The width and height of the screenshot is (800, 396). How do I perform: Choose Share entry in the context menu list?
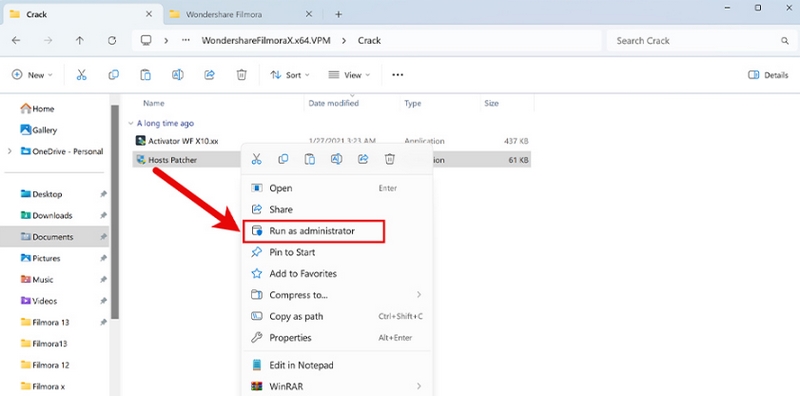click(337, 209)
